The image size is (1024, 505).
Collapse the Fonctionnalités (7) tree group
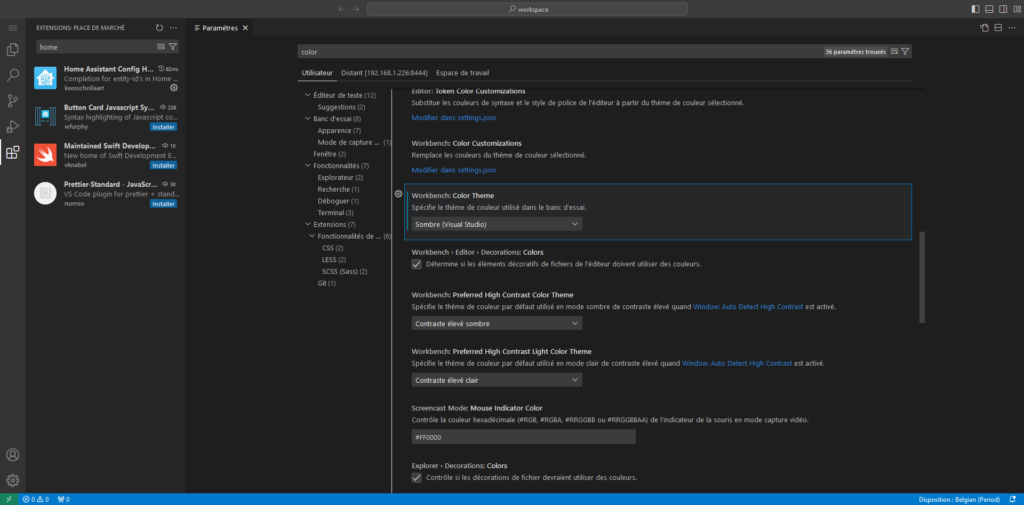(x=308, y=166)
